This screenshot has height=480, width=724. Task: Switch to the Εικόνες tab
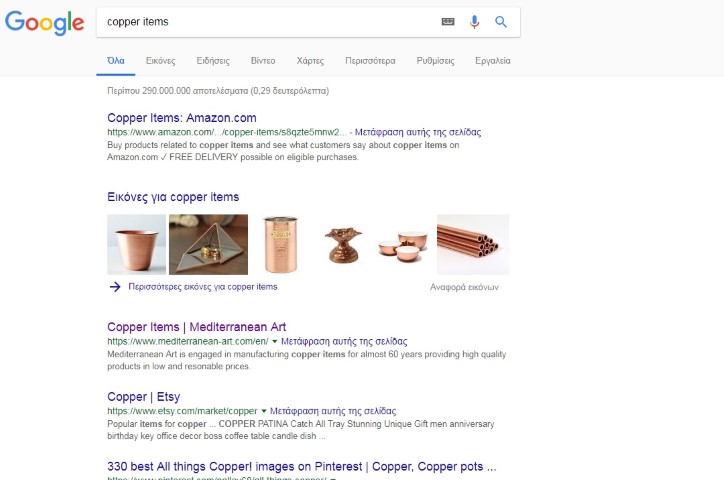[161, 61]
